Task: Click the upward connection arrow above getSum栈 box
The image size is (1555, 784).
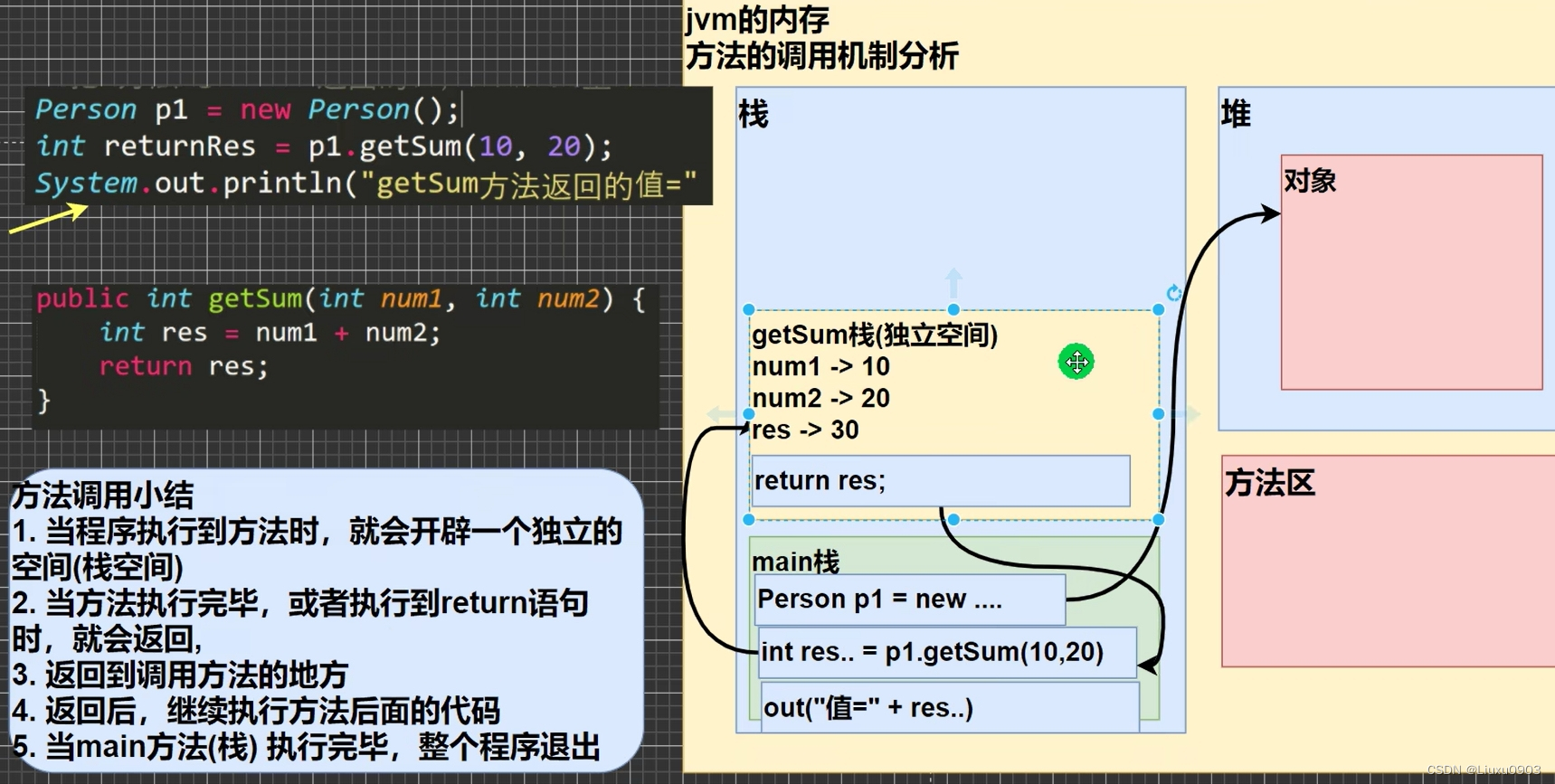Action: [x=953, y=281]
